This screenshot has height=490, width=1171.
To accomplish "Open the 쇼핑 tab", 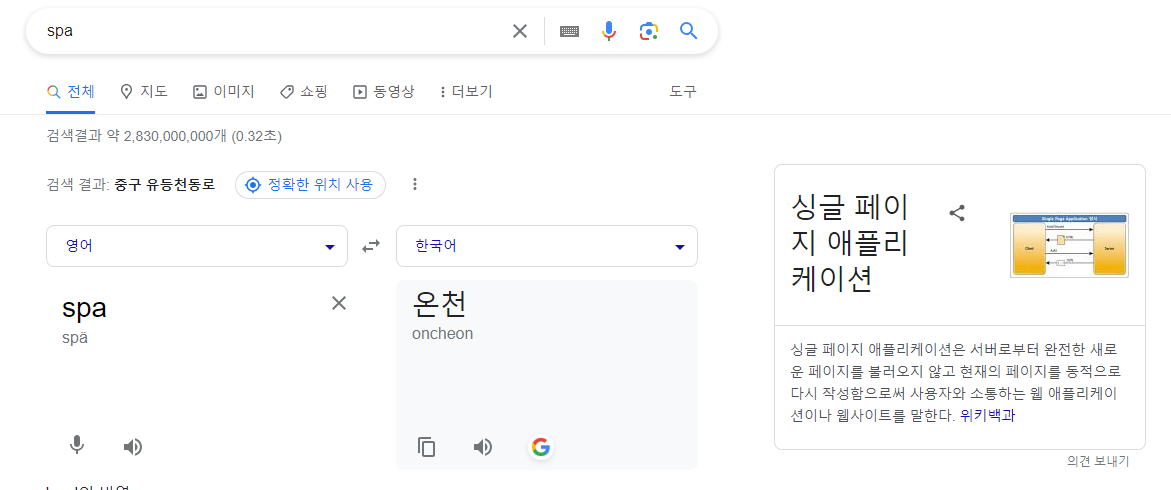I will click(303, 92).
